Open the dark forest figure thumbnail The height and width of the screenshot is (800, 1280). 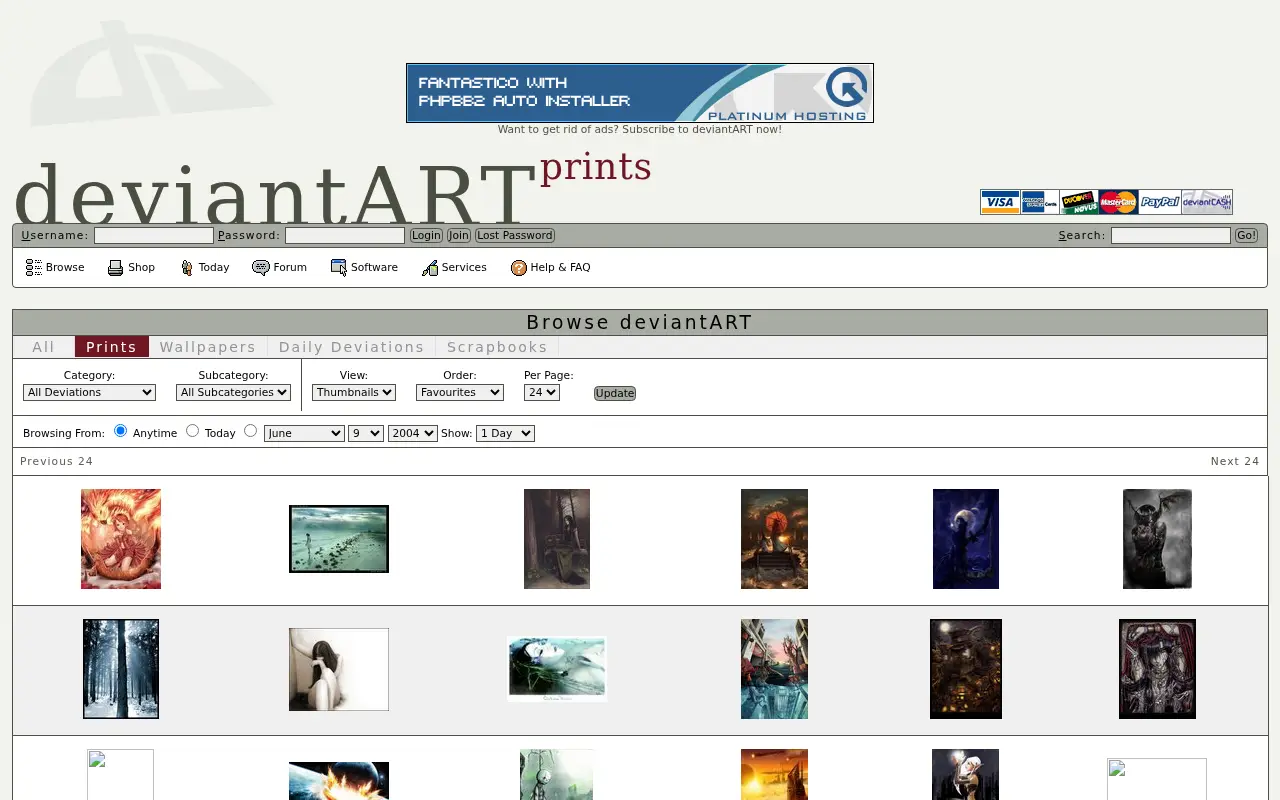click(x=557, y=539)
